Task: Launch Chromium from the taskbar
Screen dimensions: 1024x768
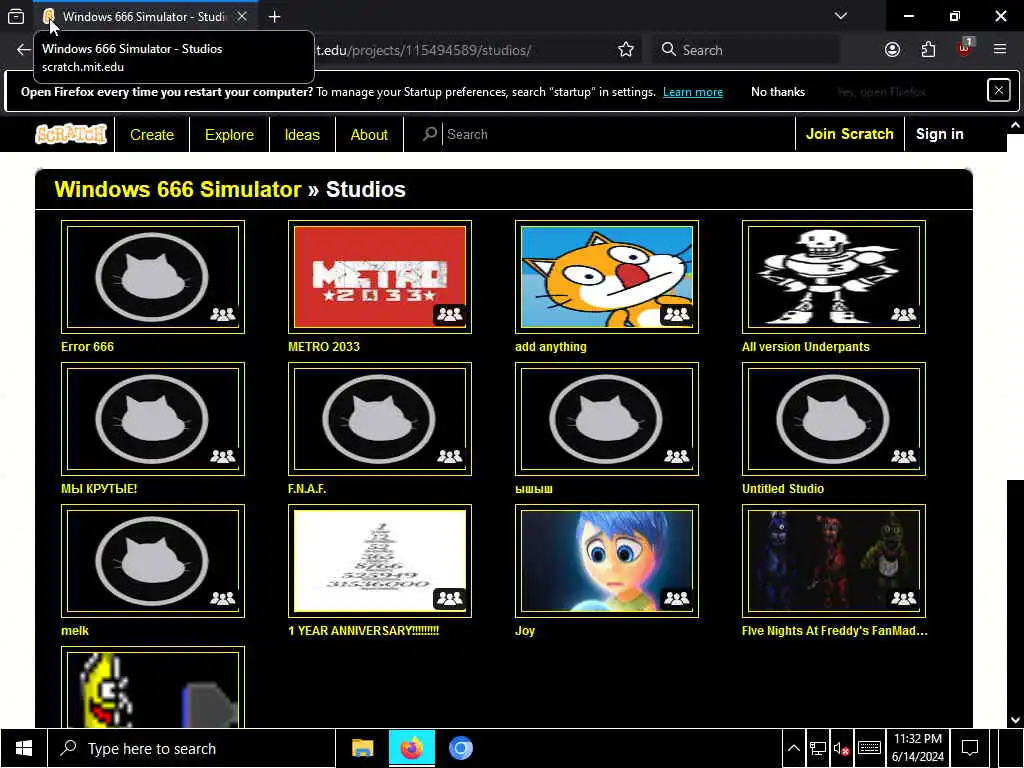Action: (x=460, y=748)
